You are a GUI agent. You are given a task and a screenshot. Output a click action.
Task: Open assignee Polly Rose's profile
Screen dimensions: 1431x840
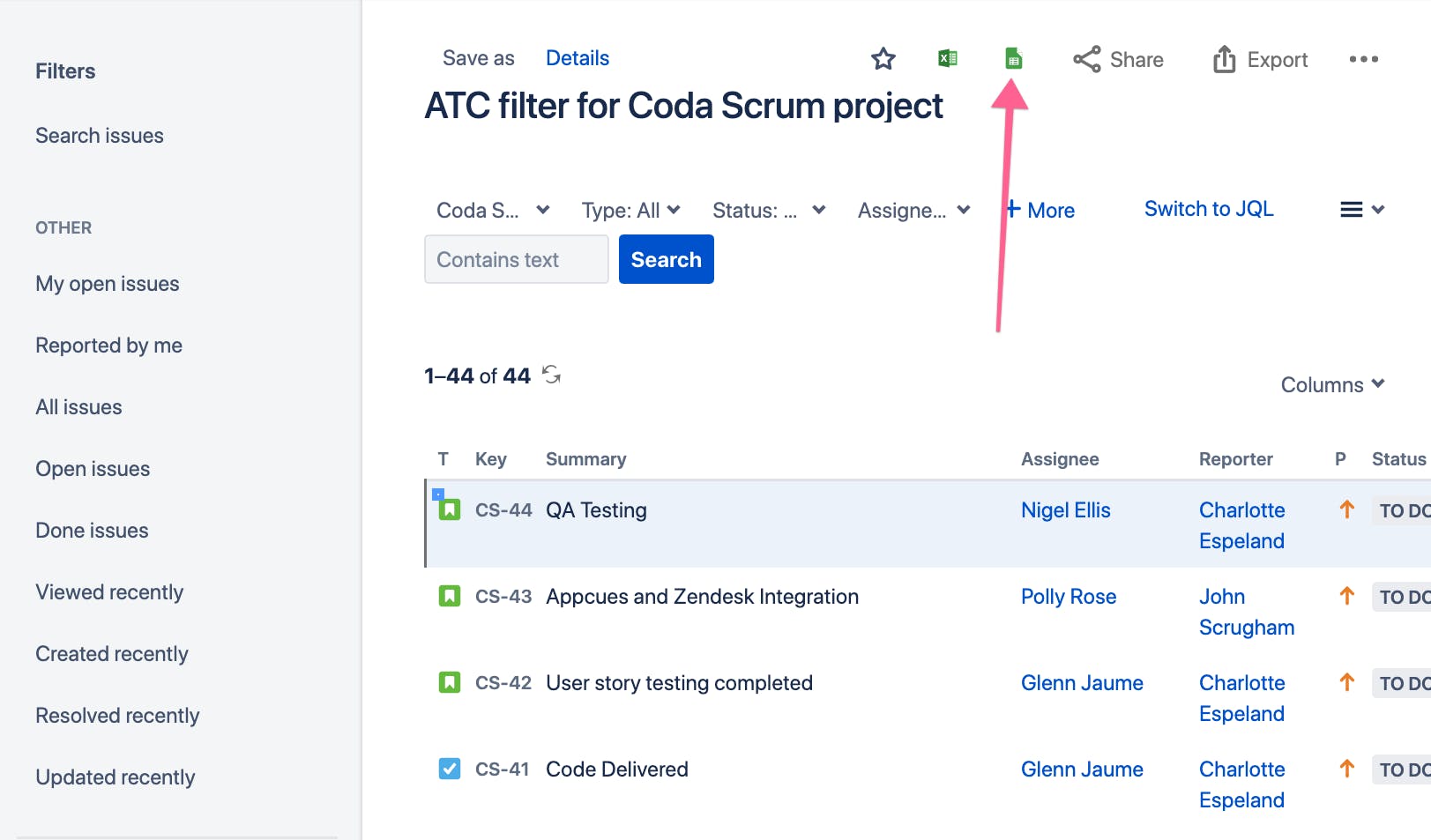[1068, 596]
